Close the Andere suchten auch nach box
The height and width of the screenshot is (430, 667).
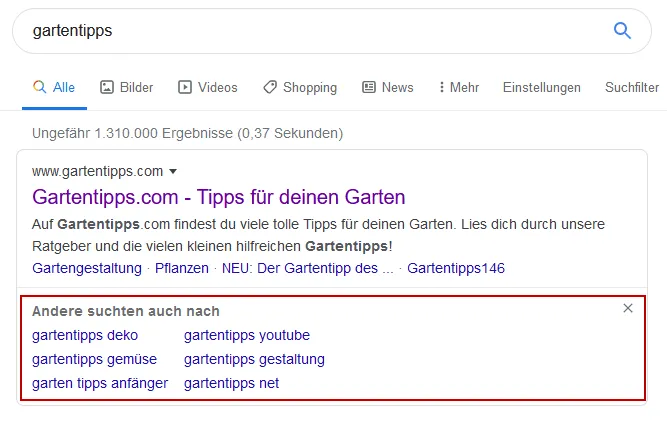tap(628, 308)
